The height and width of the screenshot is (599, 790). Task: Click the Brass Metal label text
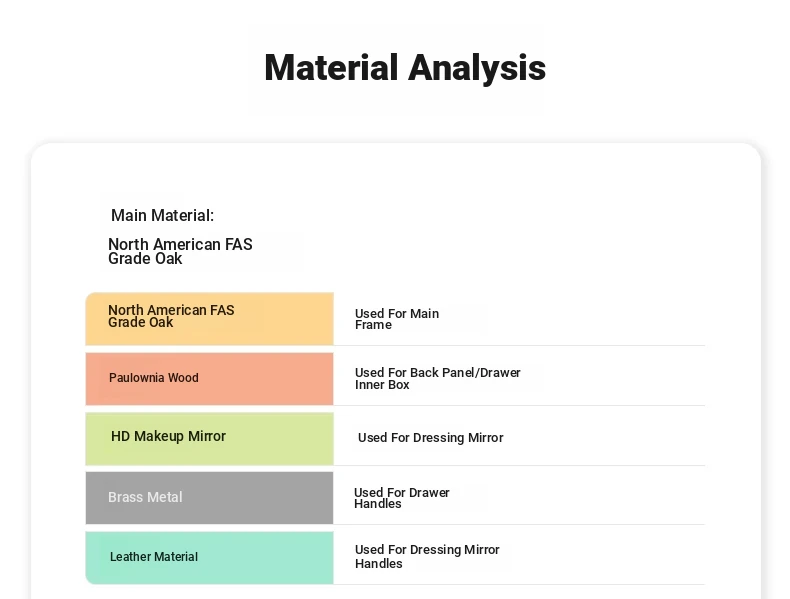coord(145,497)
